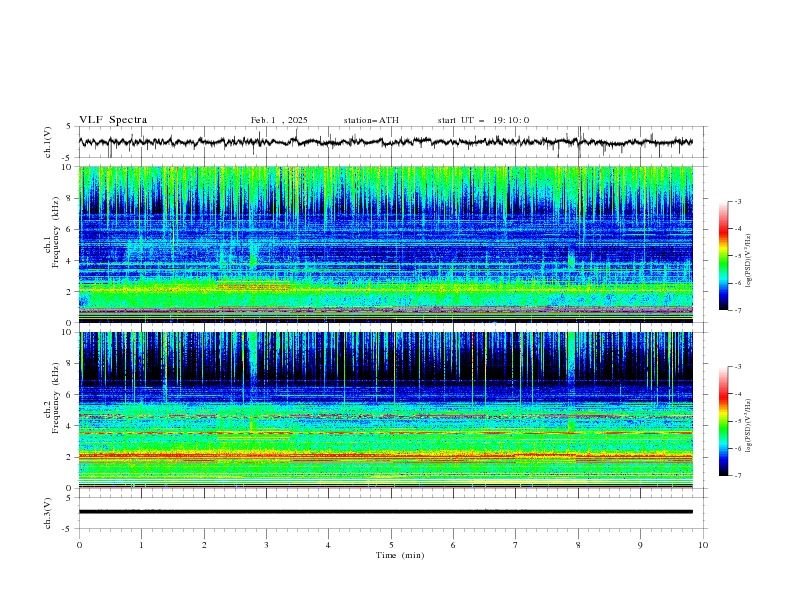Click time axis tick label "10"

[703, 545]
